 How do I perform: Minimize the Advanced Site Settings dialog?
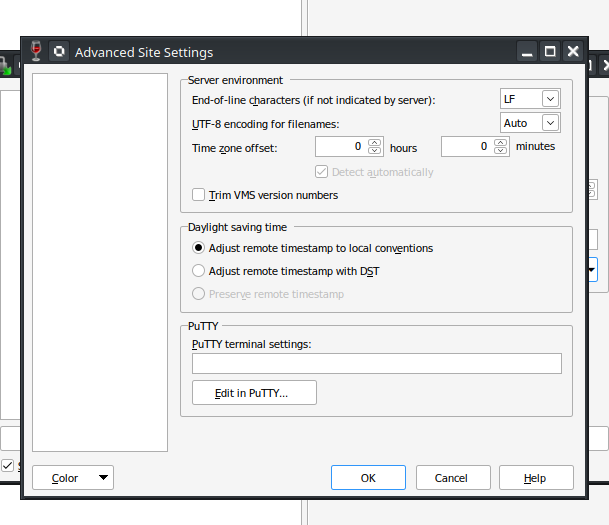(x=527, y=51)
